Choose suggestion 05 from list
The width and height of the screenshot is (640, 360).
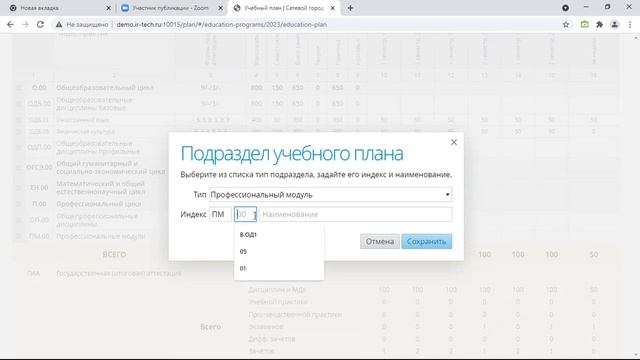coord(279,251)
